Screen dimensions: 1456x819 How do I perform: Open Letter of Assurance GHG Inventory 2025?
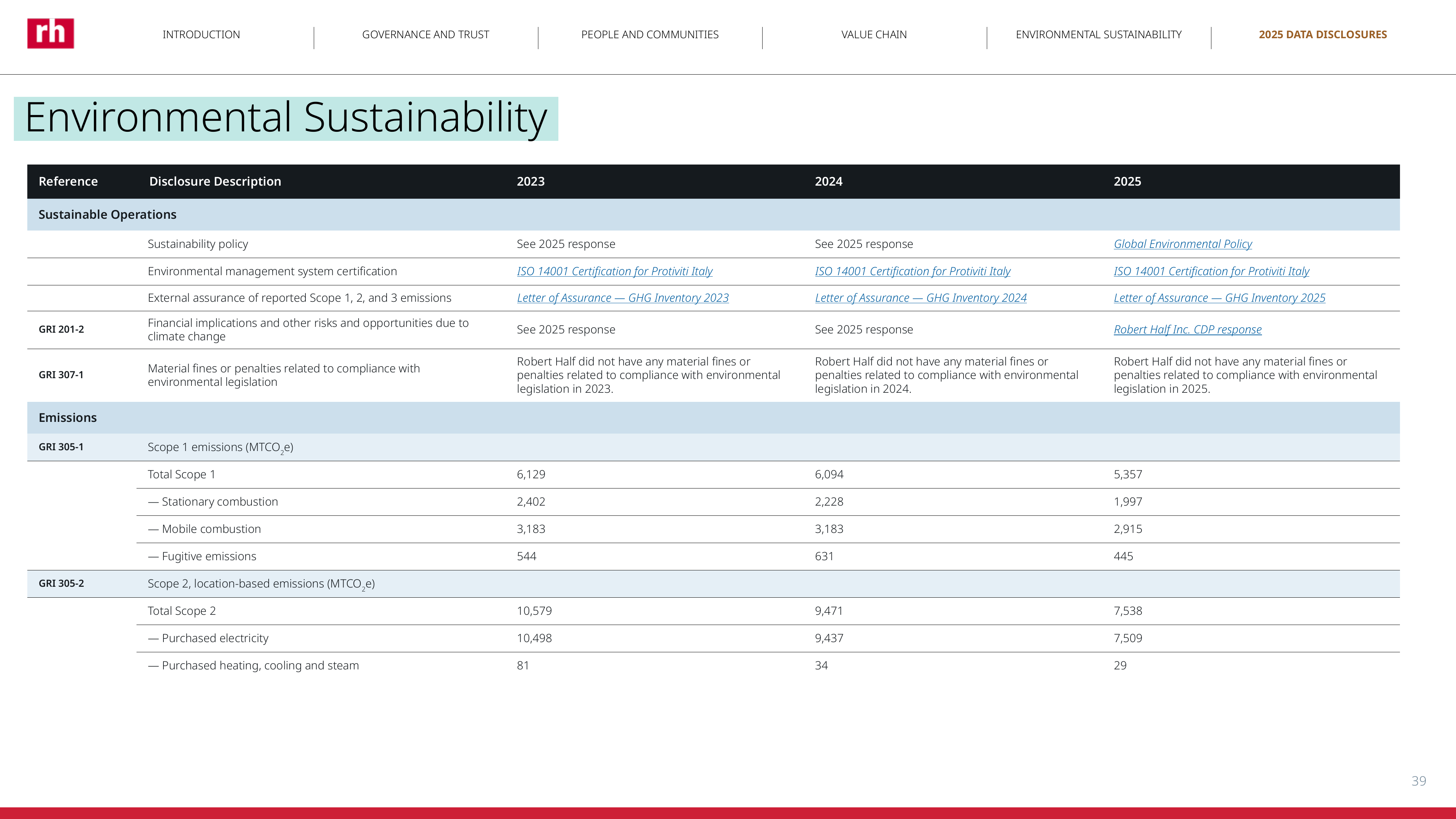(x=1219, y=298)
